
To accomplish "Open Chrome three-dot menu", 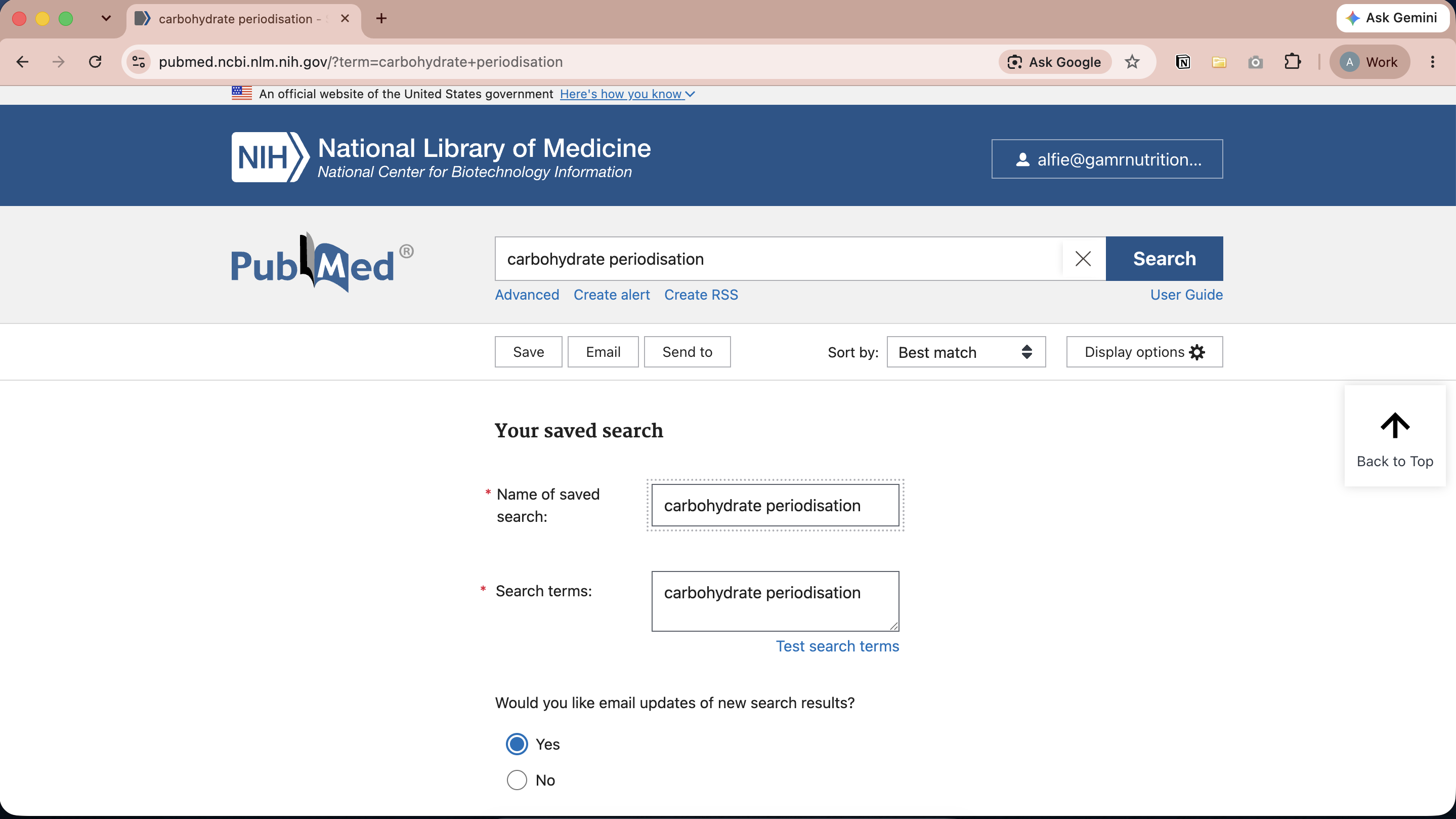I will (1432, 62).
